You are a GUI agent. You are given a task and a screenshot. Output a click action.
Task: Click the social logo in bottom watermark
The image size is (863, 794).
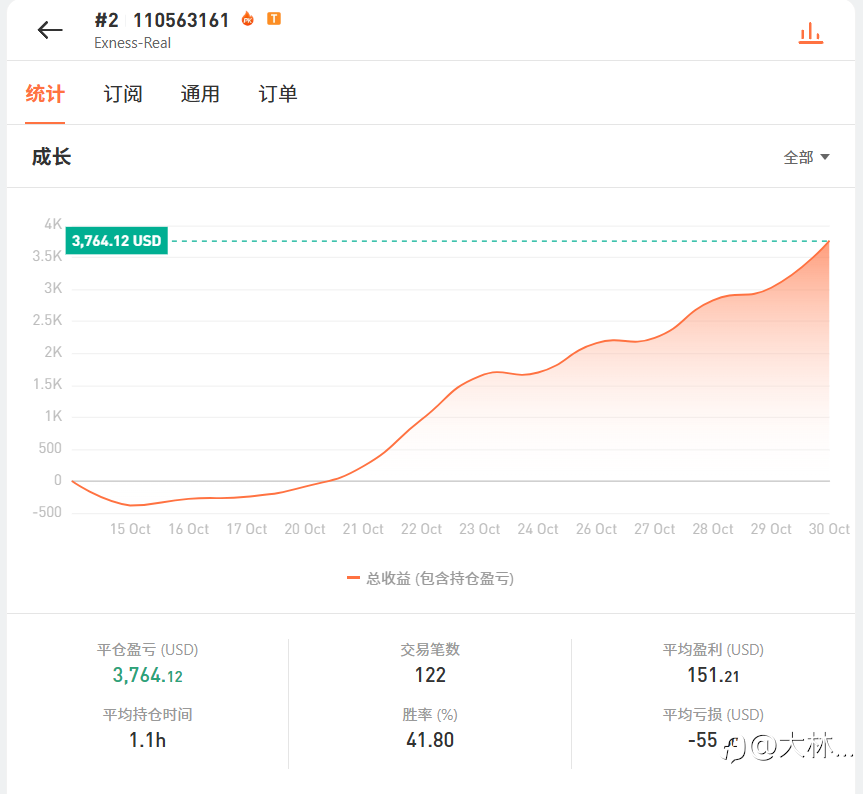coord(736,747)
